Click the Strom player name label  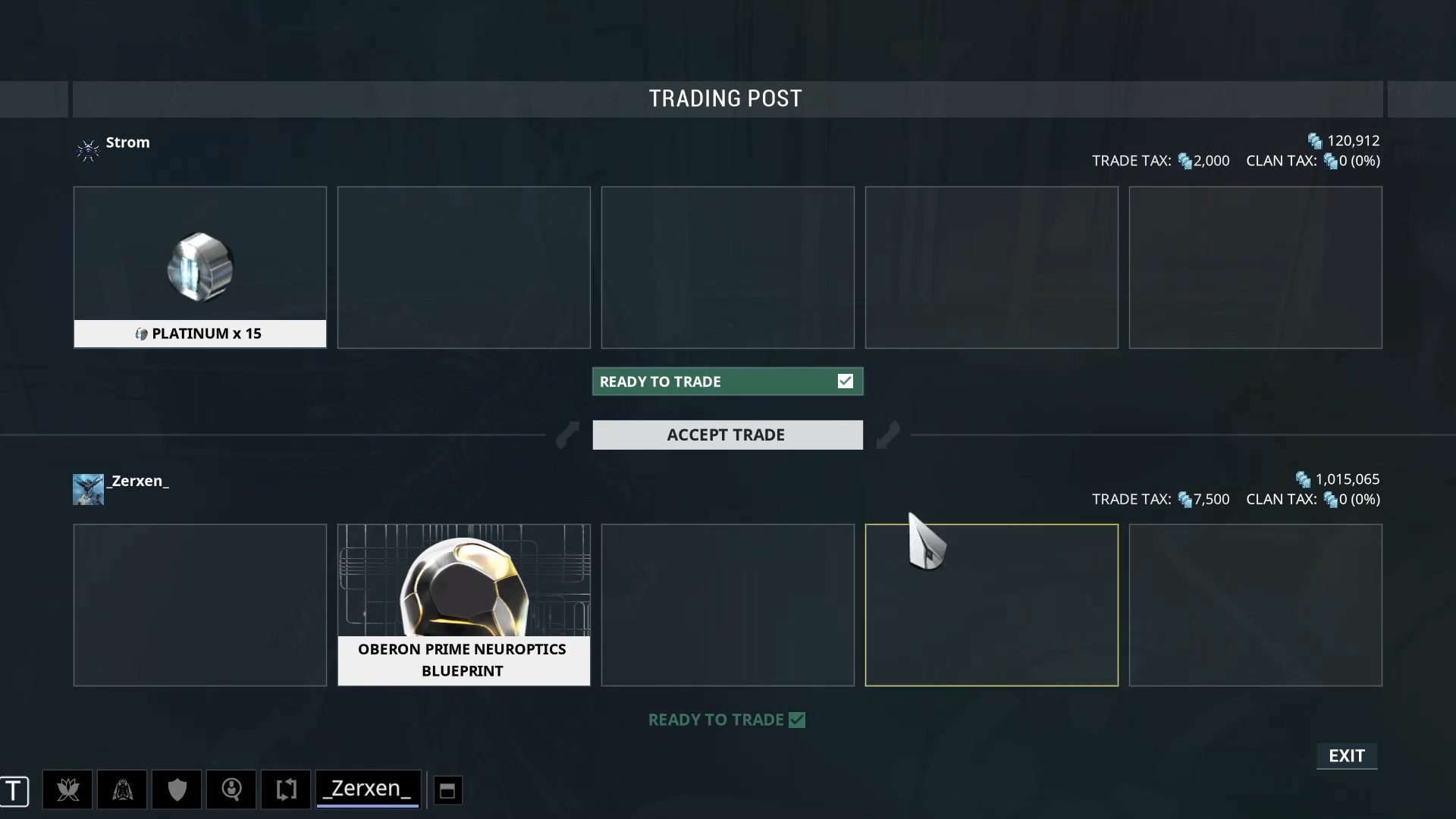click(127, 141)
